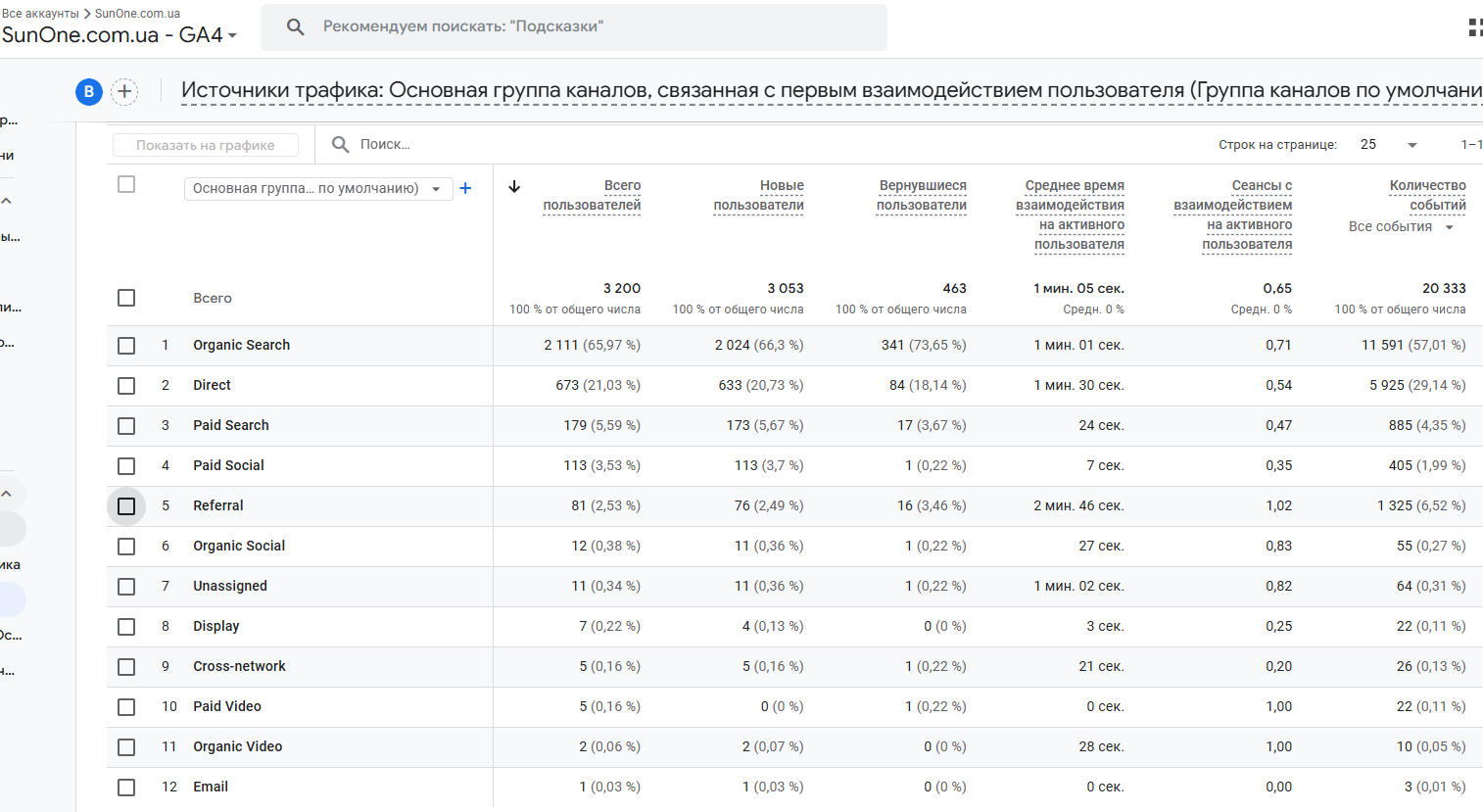
Task: Toggle the Всего totals row checkbox
Action: (x=126, y=298)
